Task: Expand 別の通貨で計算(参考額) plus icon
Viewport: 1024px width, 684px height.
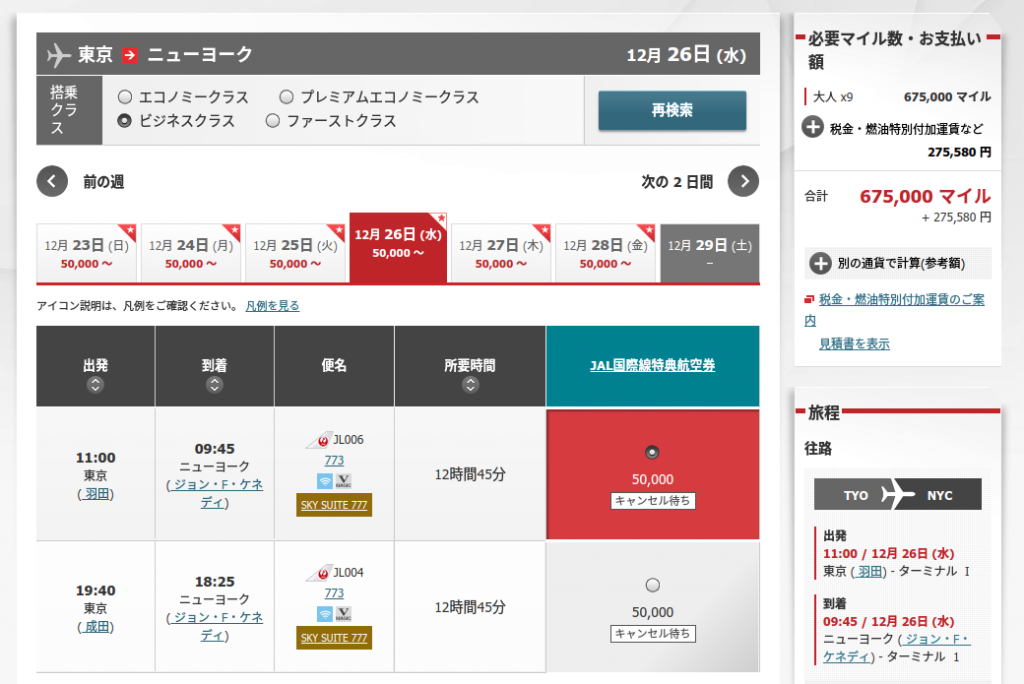Action: click(820, 263)
